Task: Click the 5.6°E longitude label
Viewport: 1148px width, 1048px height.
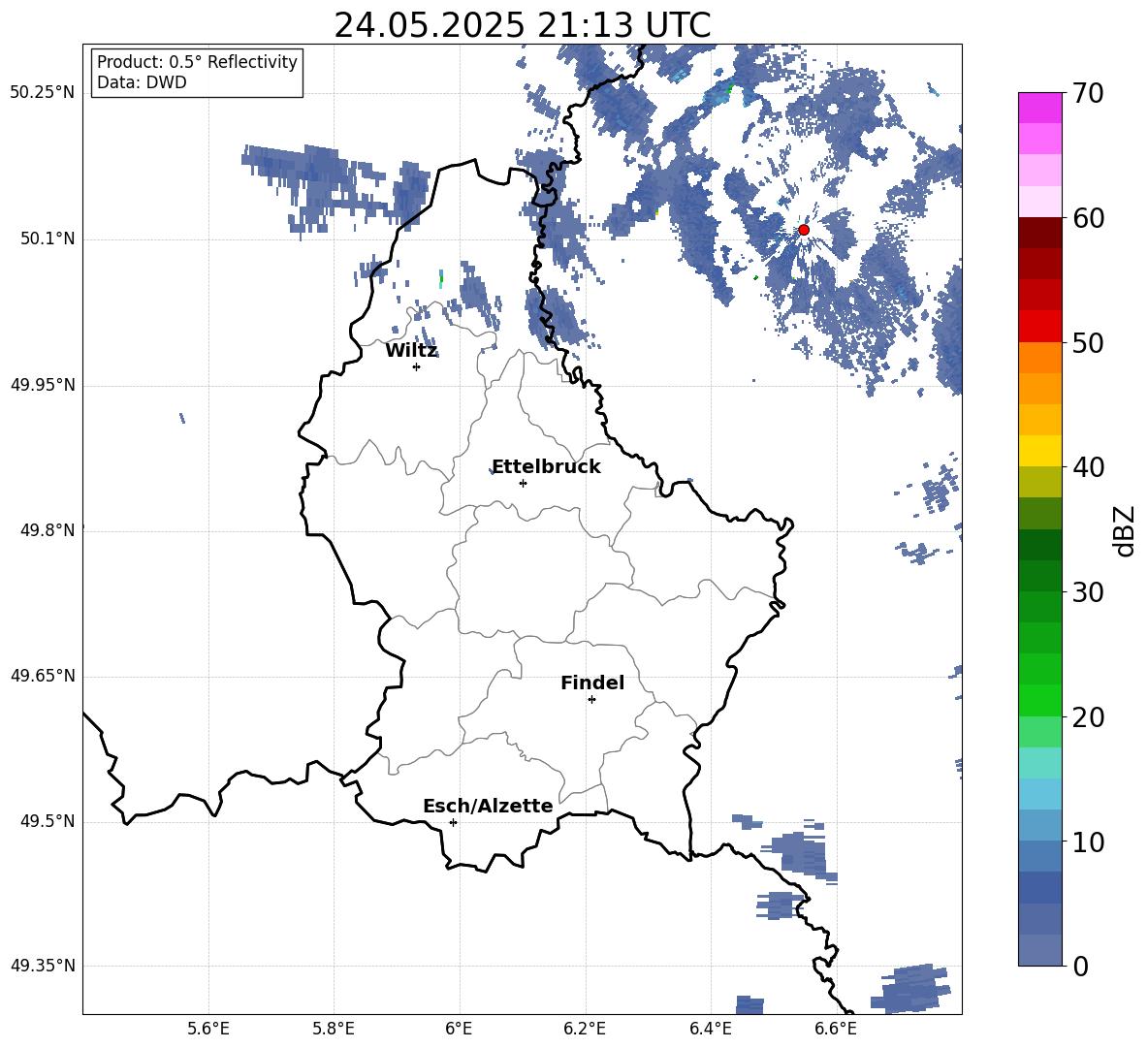Action: 208,1029
